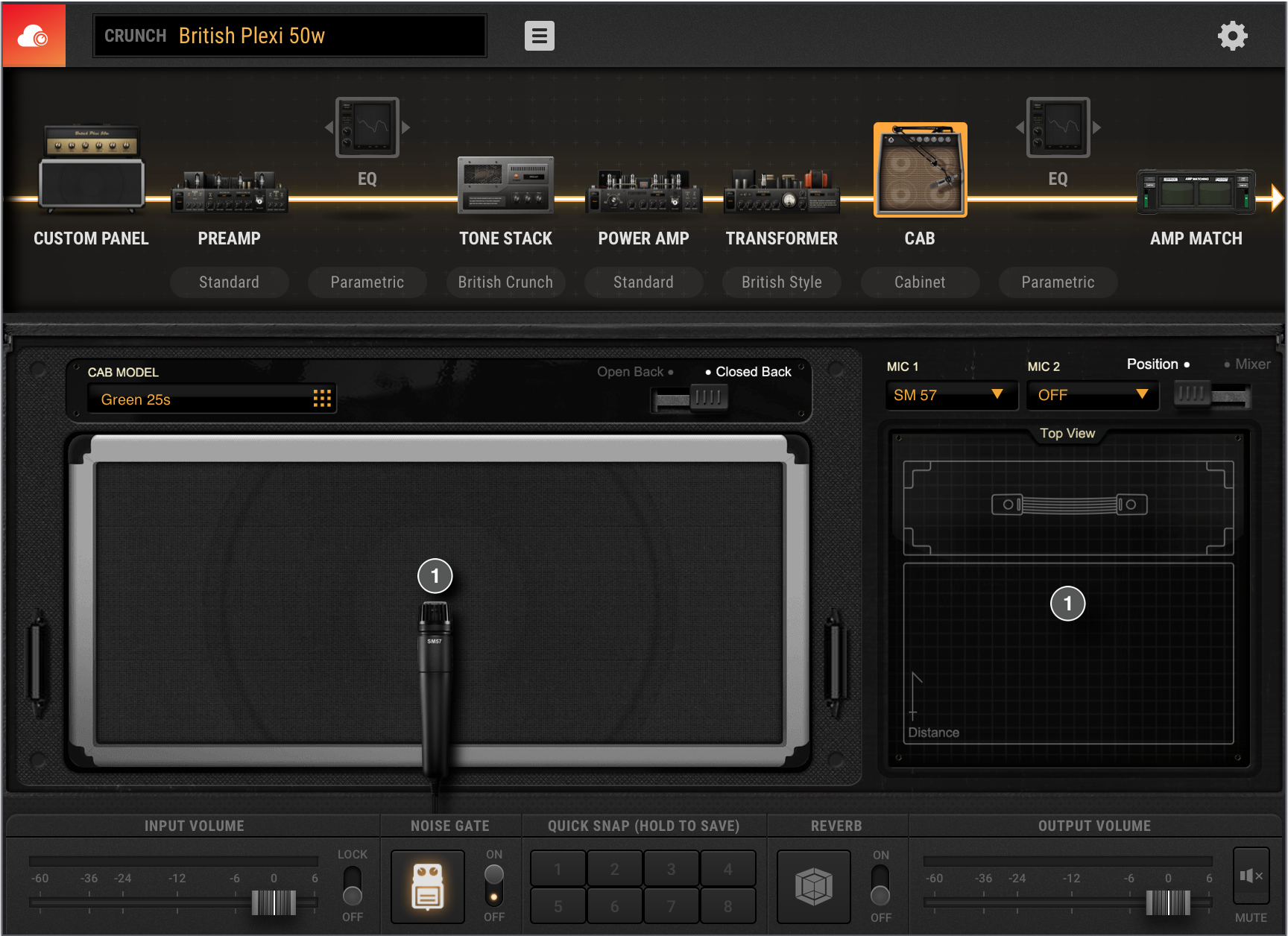1288x936 pixels.
Task: Recall Quick Snap slot 4
Action: pyautogui.click(x=727, y=869)
